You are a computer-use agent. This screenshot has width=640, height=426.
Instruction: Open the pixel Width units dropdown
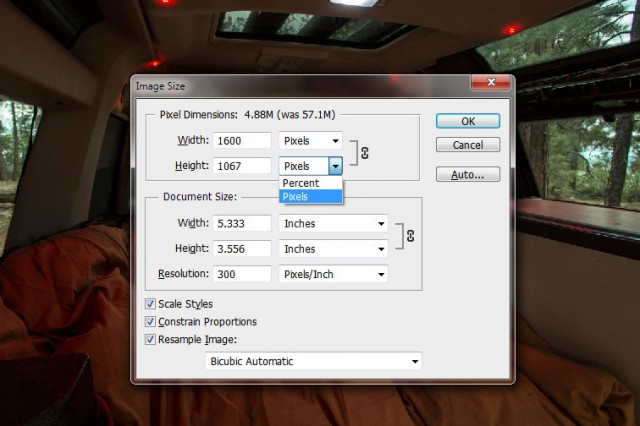coord(310,141)
